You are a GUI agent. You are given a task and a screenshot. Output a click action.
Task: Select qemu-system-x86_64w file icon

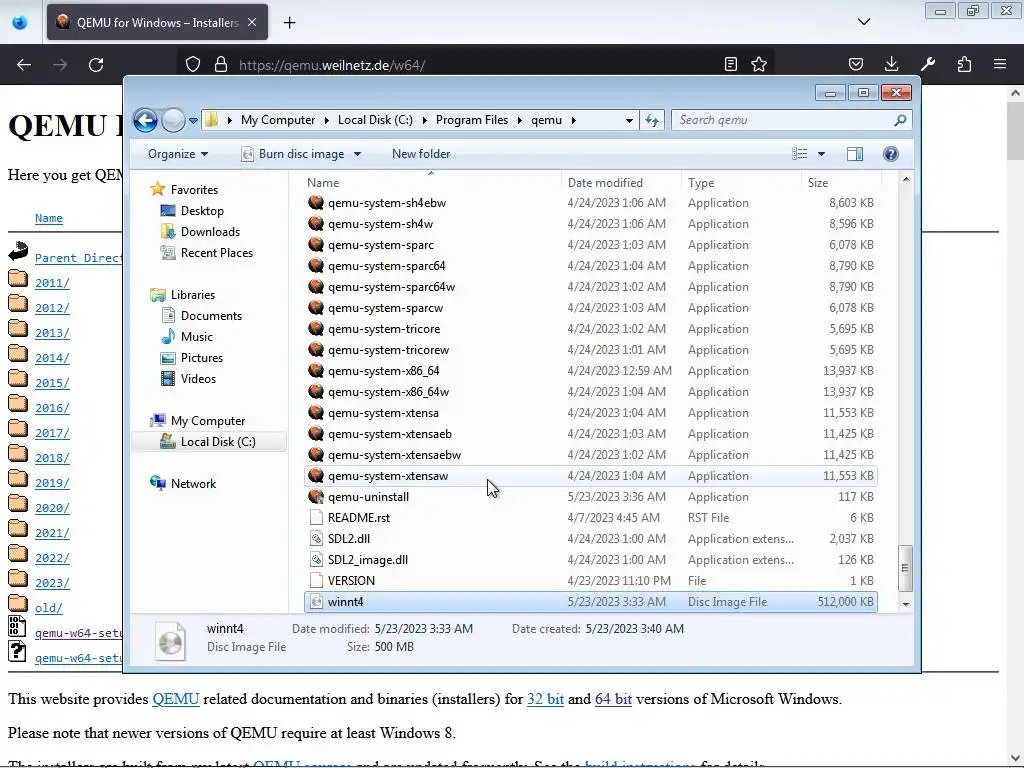click(x=316, y=392)
